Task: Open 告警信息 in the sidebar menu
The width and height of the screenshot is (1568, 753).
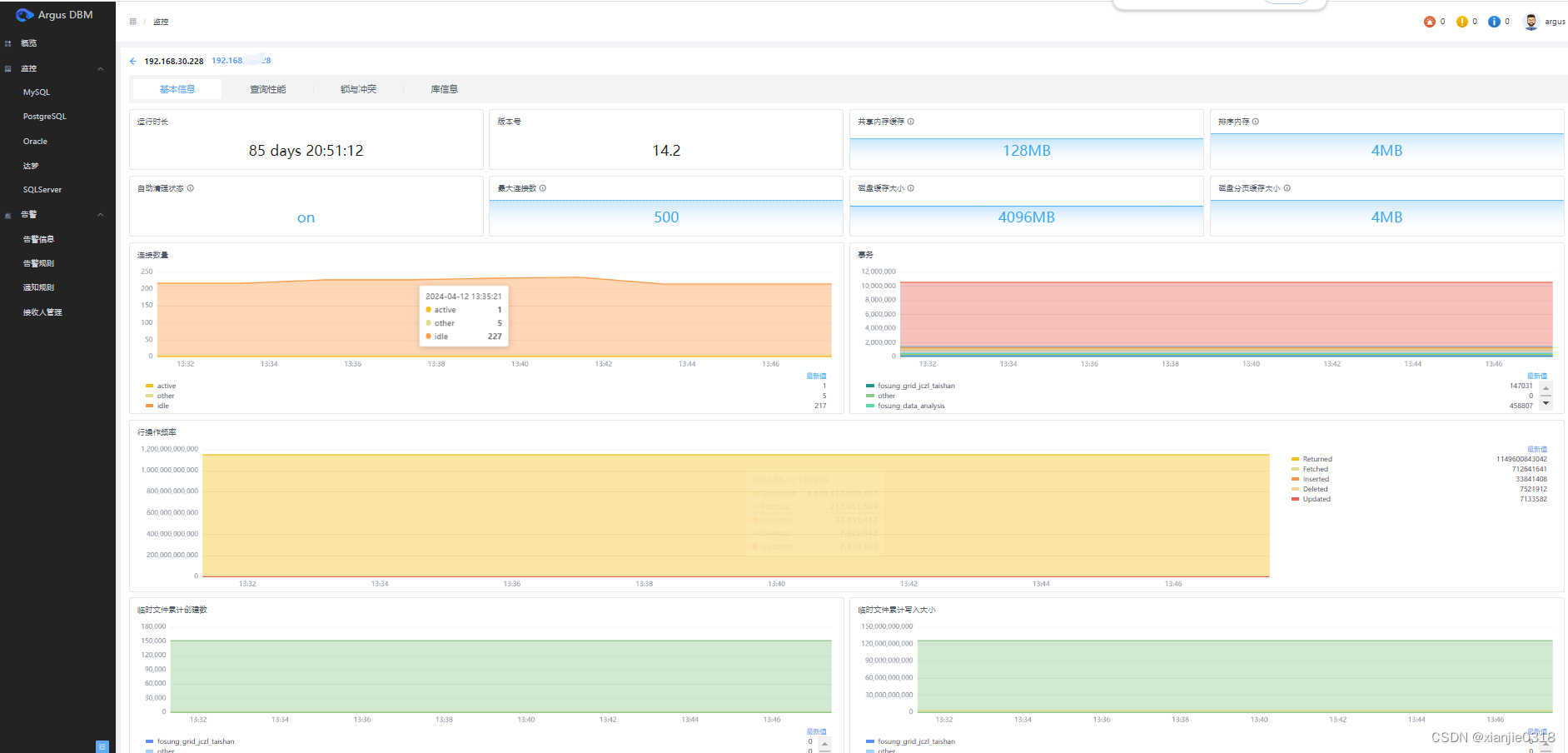Action: (38, 239)
